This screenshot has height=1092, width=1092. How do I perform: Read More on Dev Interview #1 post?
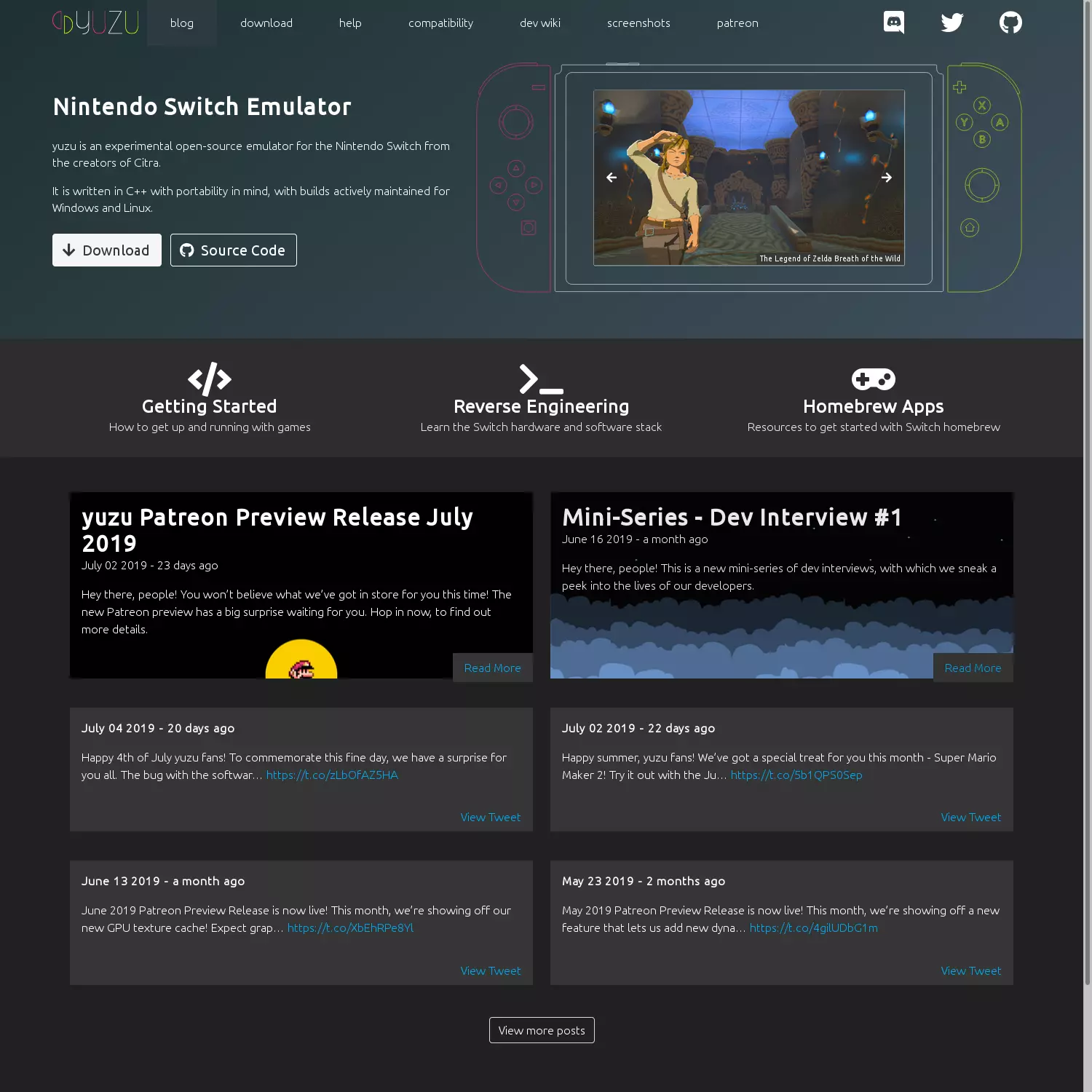tap(973, 668)
